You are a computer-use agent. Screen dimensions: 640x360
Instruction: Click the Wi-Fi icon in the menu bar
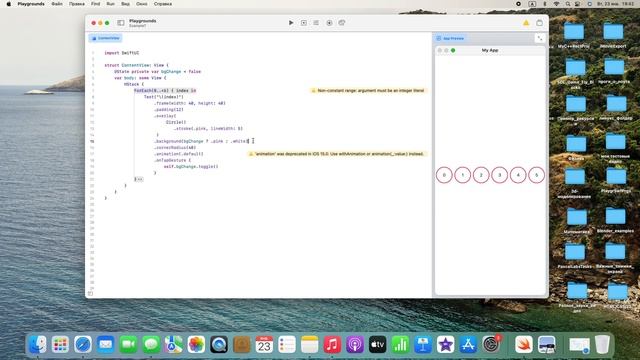[556, 4]
